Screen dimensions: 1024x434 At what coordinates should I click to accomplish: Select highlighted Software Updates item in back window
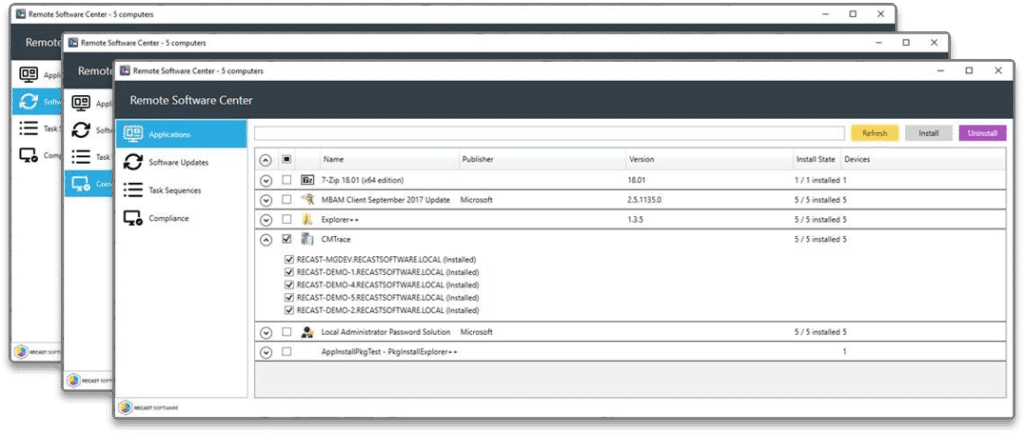(x=37, y=101)
